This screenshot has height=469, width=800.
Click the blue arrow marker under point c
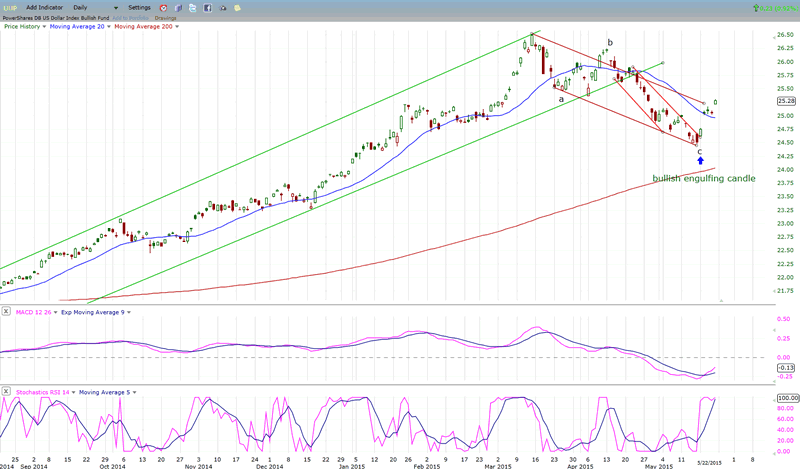click(699, 160)
